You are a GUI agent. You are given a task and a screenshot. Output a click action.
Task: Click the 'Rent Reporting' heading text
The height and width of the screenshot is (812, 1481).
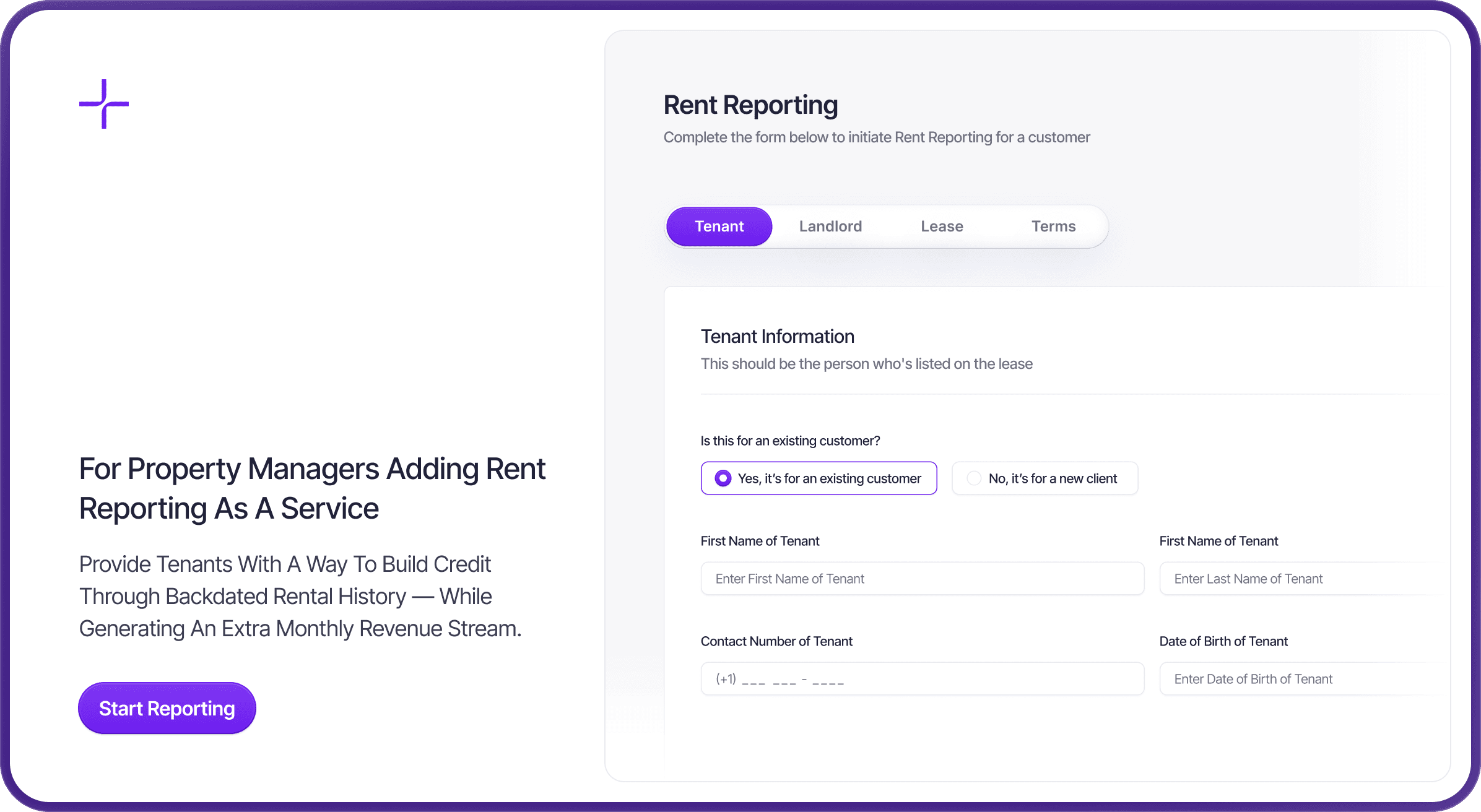pos(750,105)
